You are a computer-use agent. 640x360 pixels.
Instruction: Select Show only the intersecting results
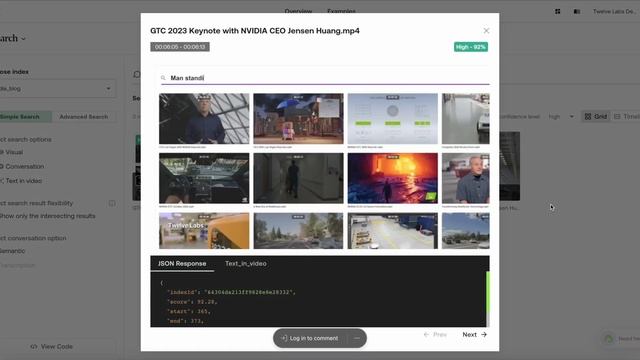48,216
